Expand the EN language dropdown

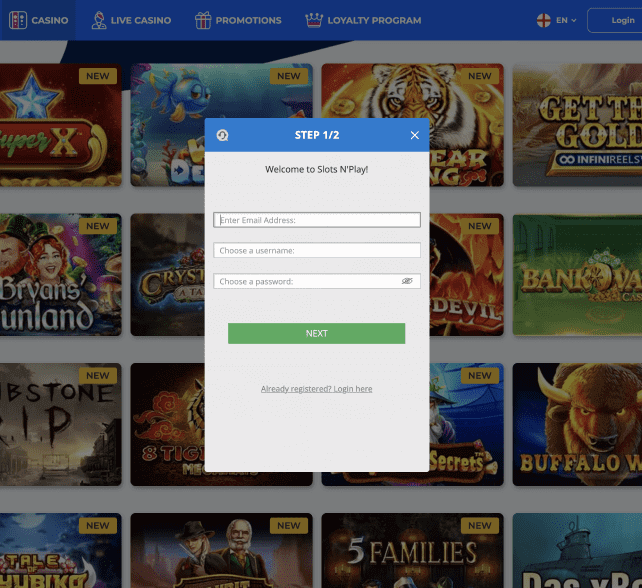[x=566, y=20]
